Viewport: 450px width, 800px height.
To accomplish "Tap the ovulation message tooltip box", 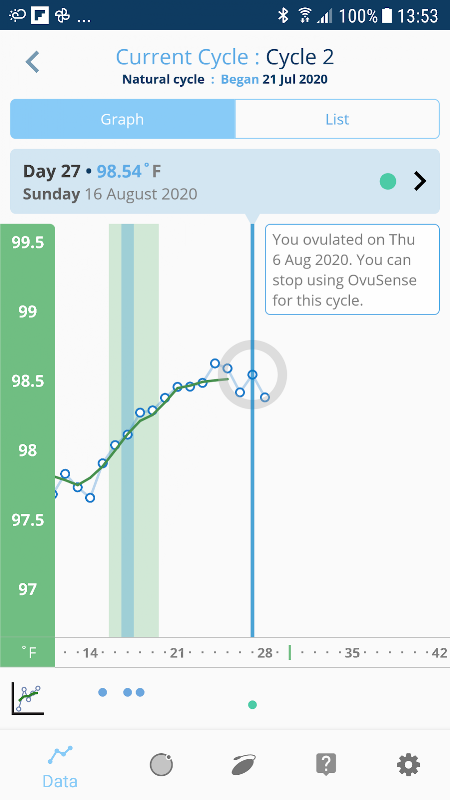I will [352, 269].
